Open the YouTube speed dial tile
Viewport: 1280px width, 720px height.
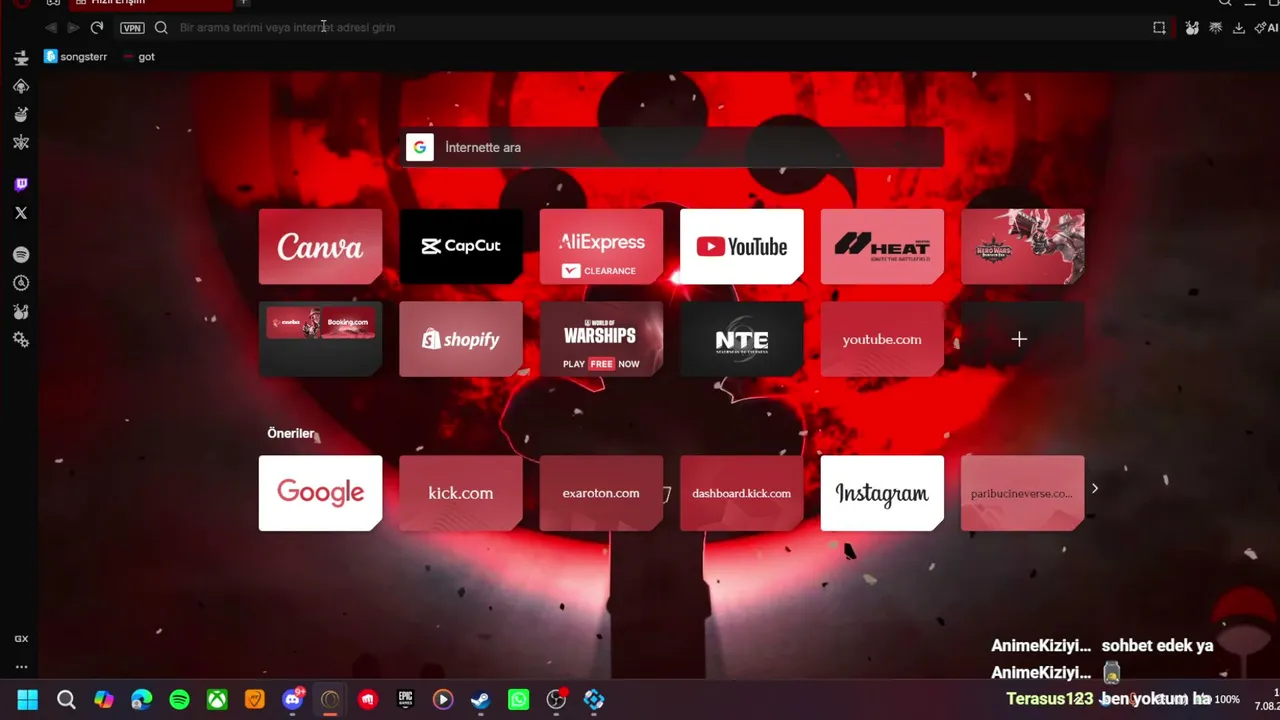pos(742,247)
